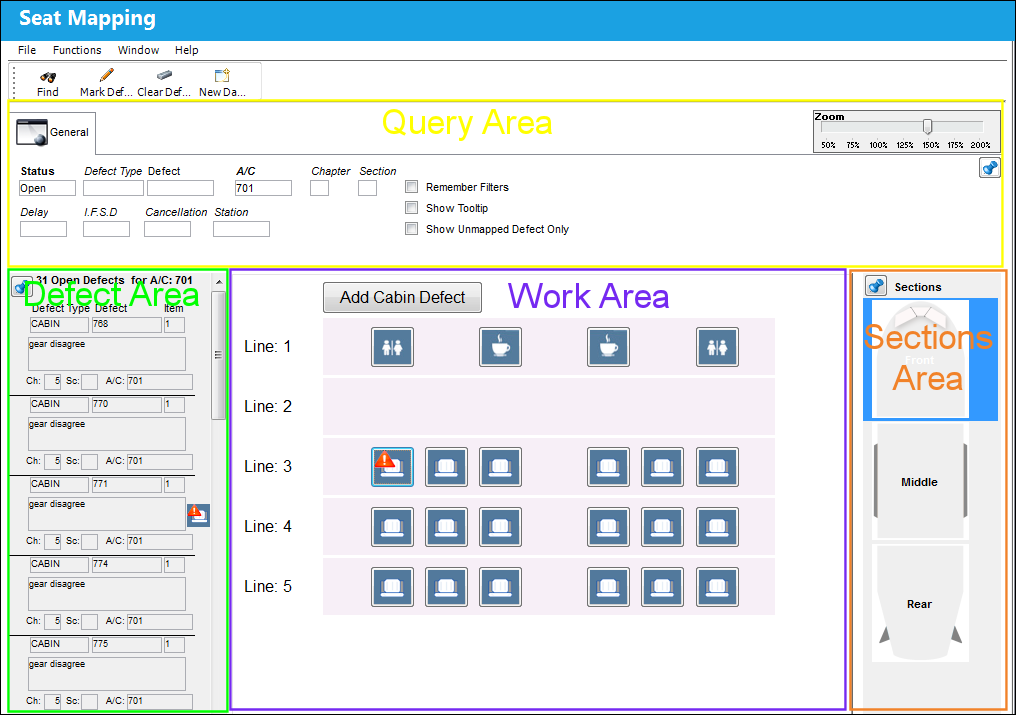
Task: Select the last seat on Line 5
Action: tap(717, 587)
